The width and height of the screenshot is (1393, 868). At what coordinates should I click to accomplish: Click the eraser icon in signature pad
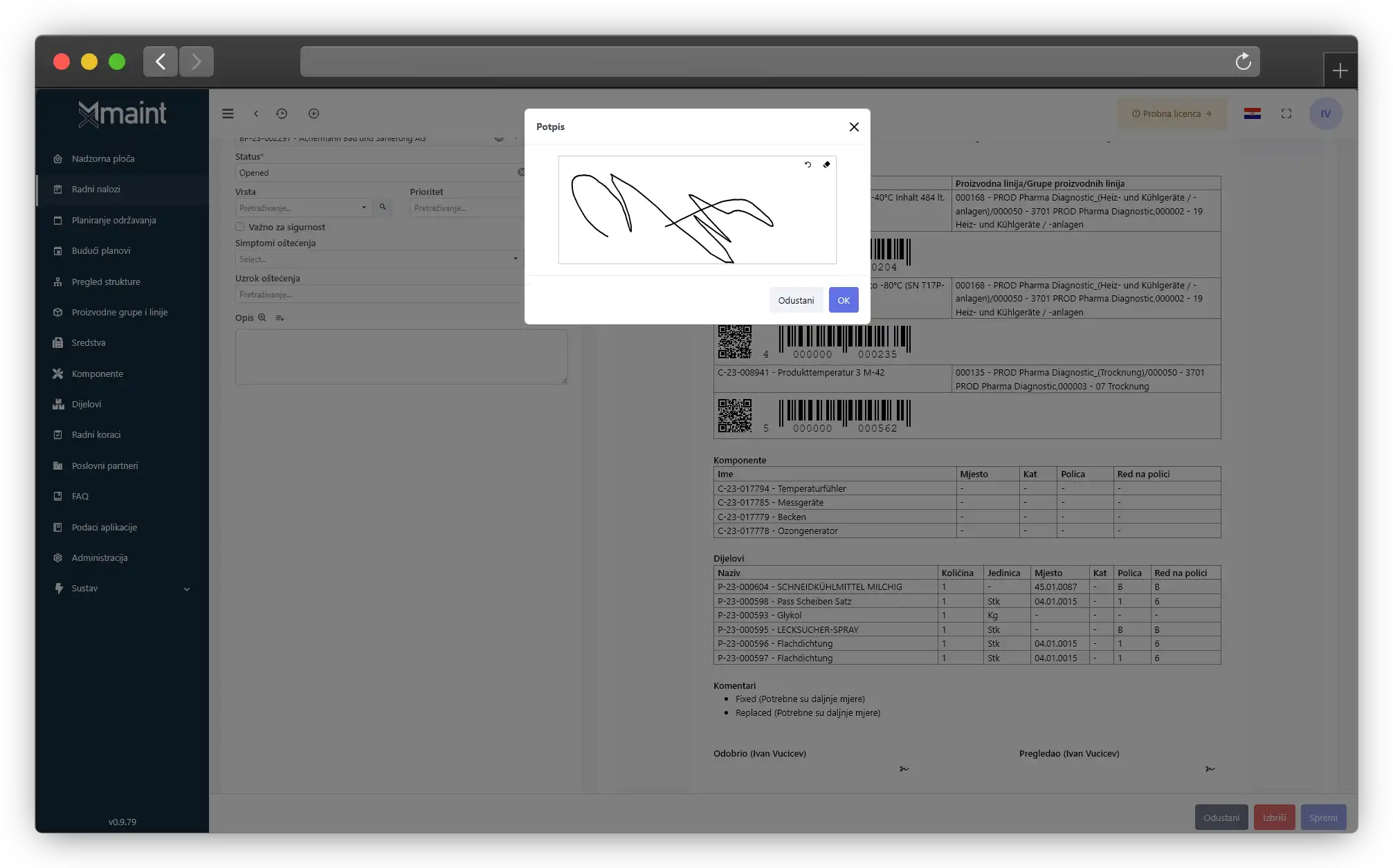tap(826, 165)
